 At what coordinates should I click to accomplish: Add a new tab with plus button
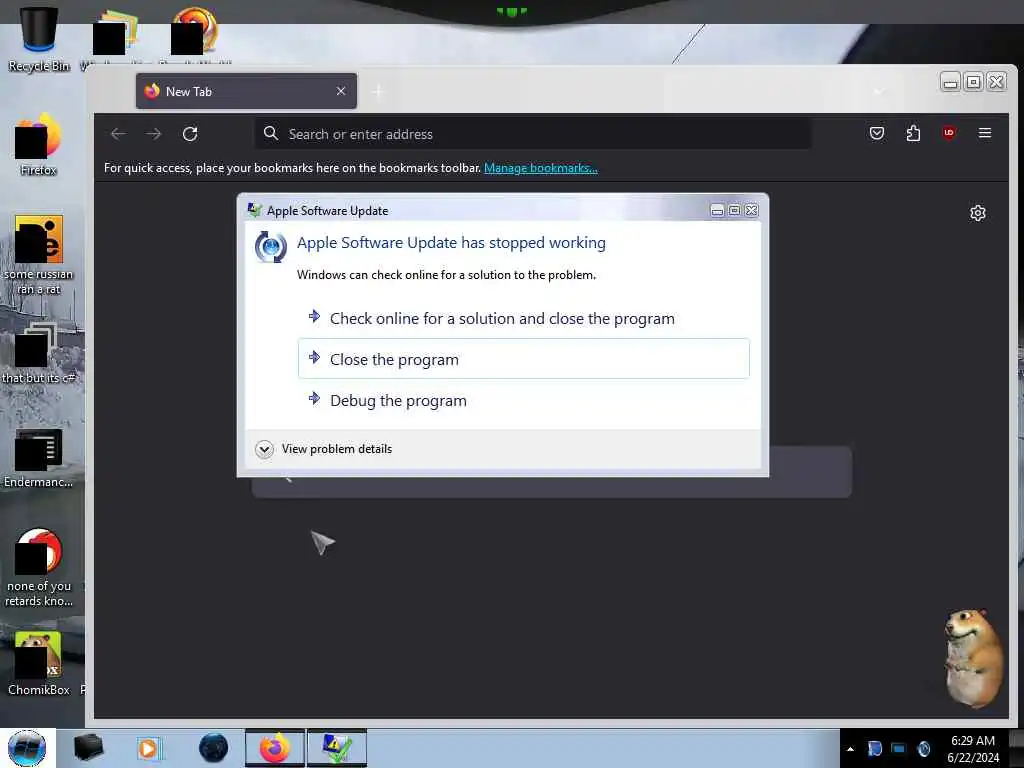[x=378, y=91]
